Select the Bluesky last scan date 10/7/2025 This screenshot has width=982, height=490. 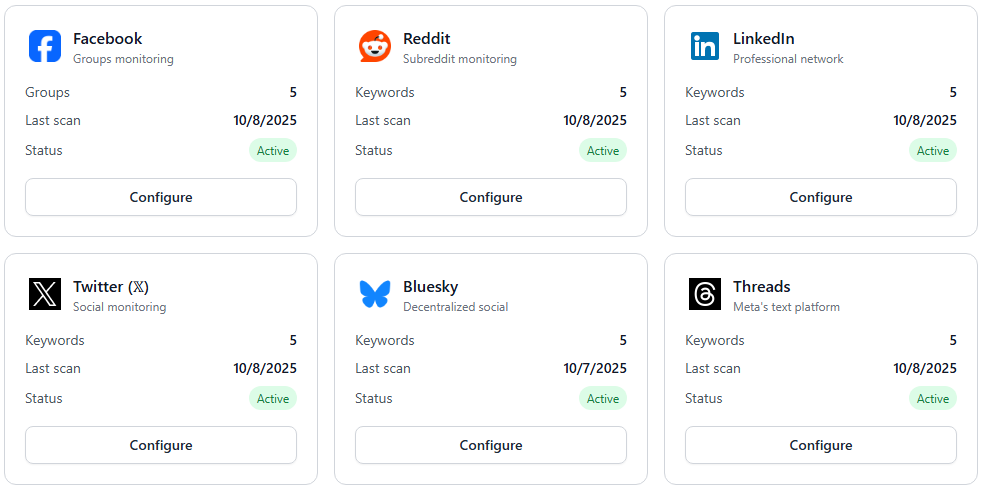coord(595,368)
